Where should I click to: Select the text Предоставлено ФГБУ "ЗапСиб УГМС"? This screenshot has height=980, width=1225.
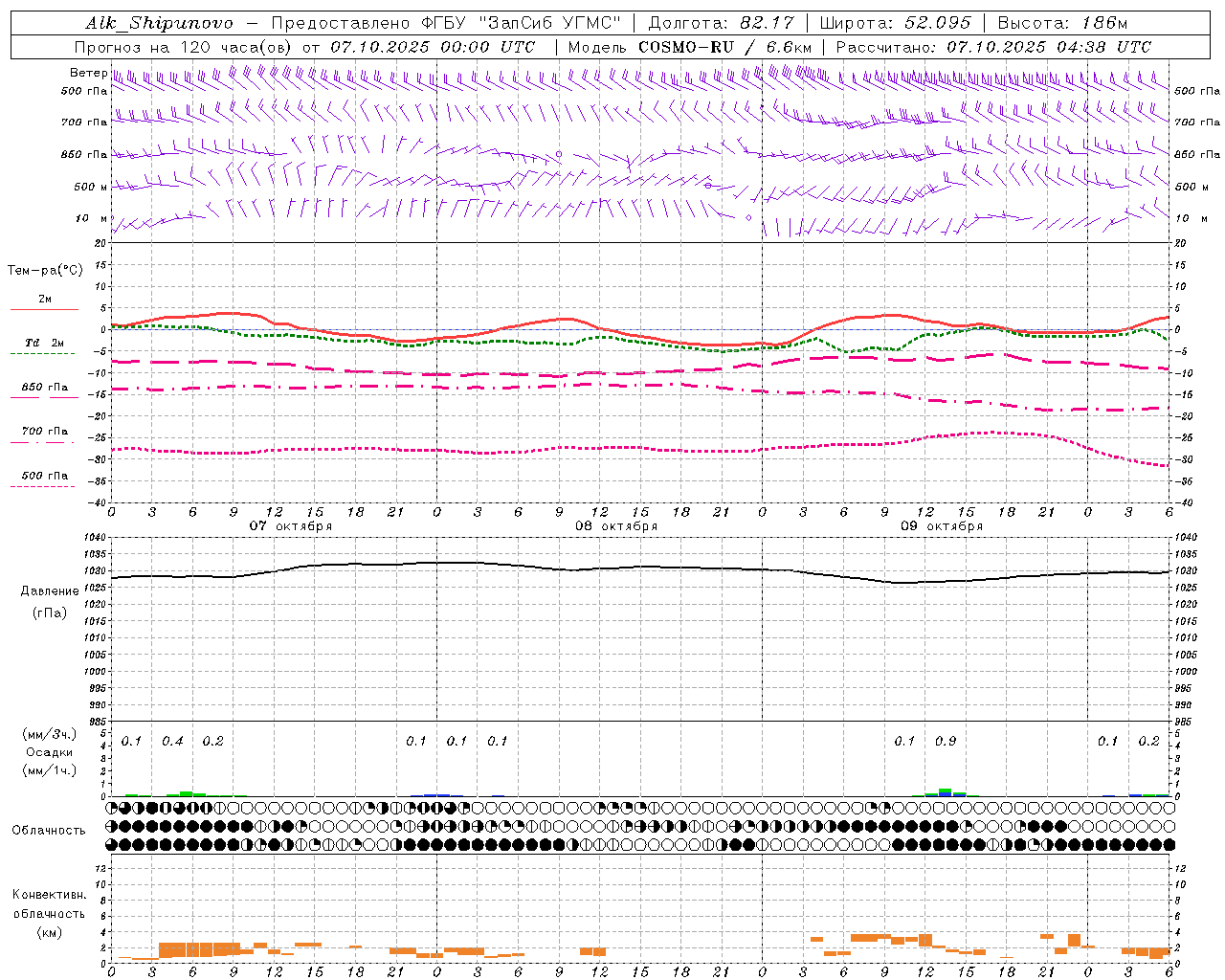point(447,23)
